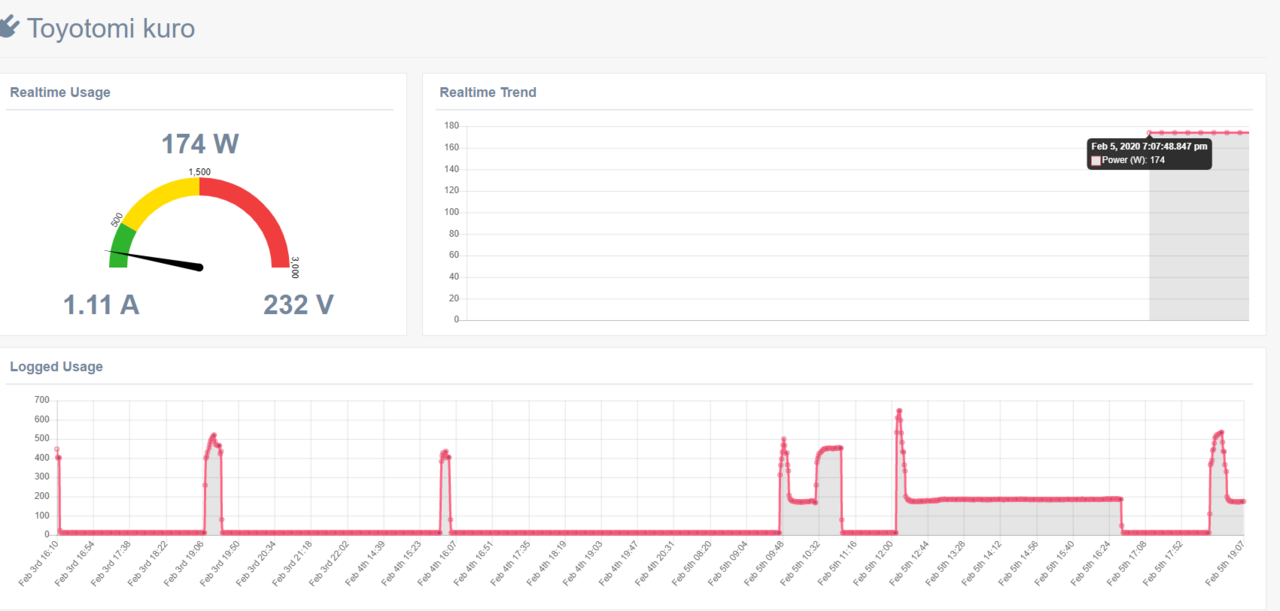This screenshot has width=1280, height=611.
Task: Click the Feb 4th 16:07 axis label
Action: pyautogui.click(x=435, y=563)
